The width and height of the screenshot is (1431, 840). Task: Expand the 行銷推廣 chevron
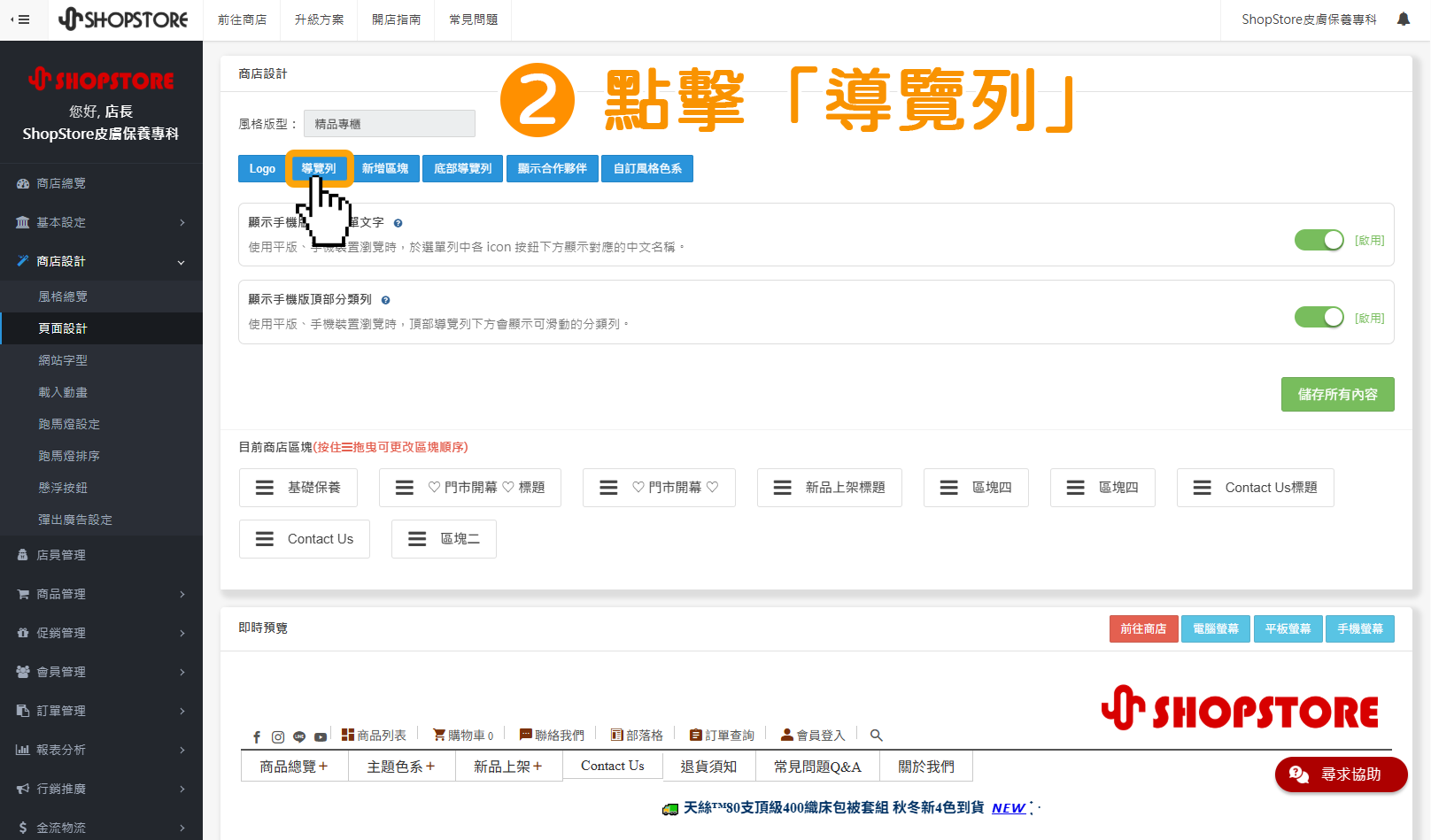[x=182, y=789]
